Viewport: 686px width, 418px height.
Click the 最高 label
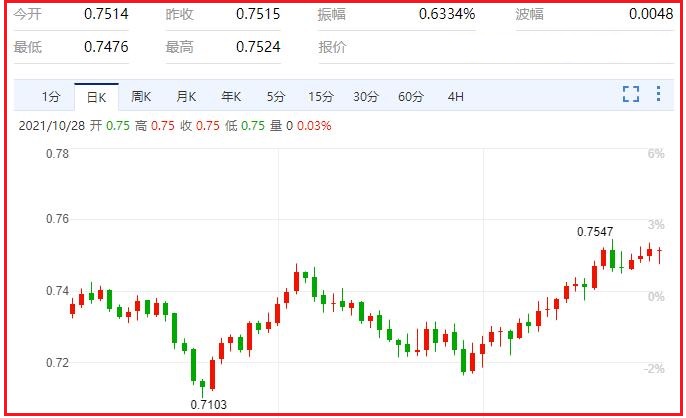[x=179, y=47]
